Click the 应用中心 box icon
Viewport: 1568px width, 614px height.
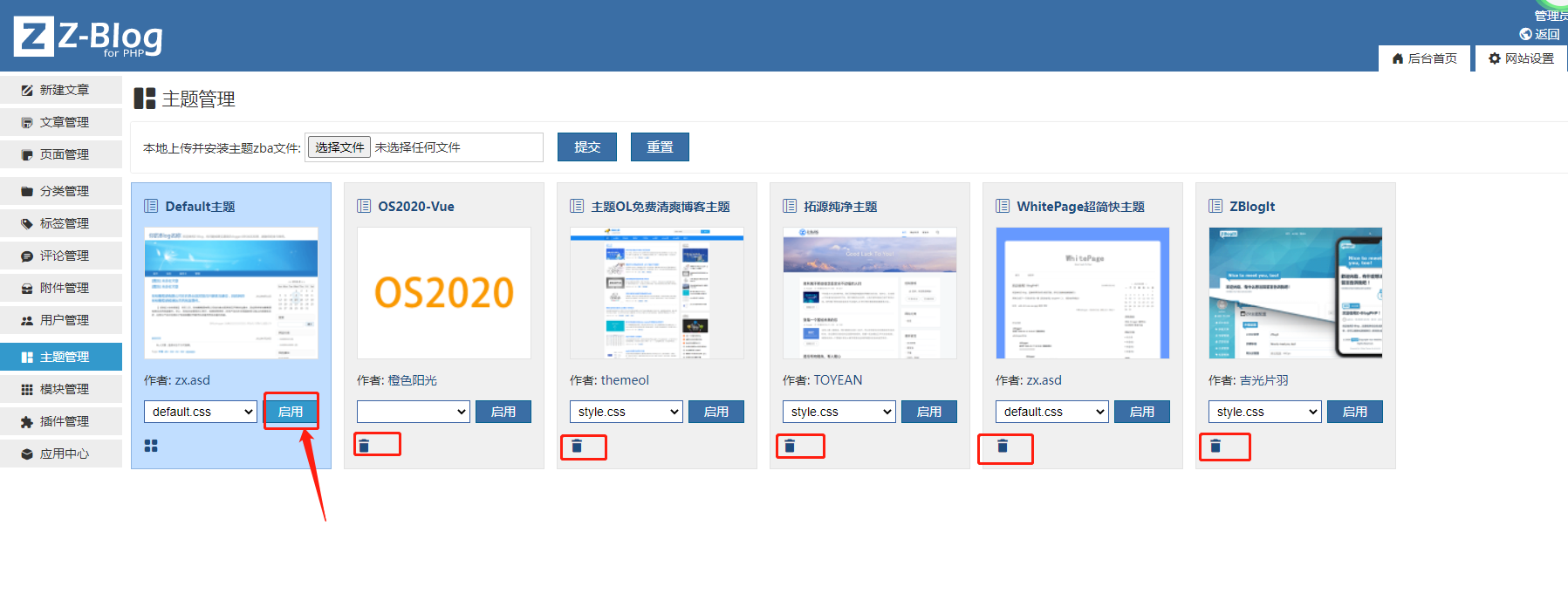click(x=27, y=454)
